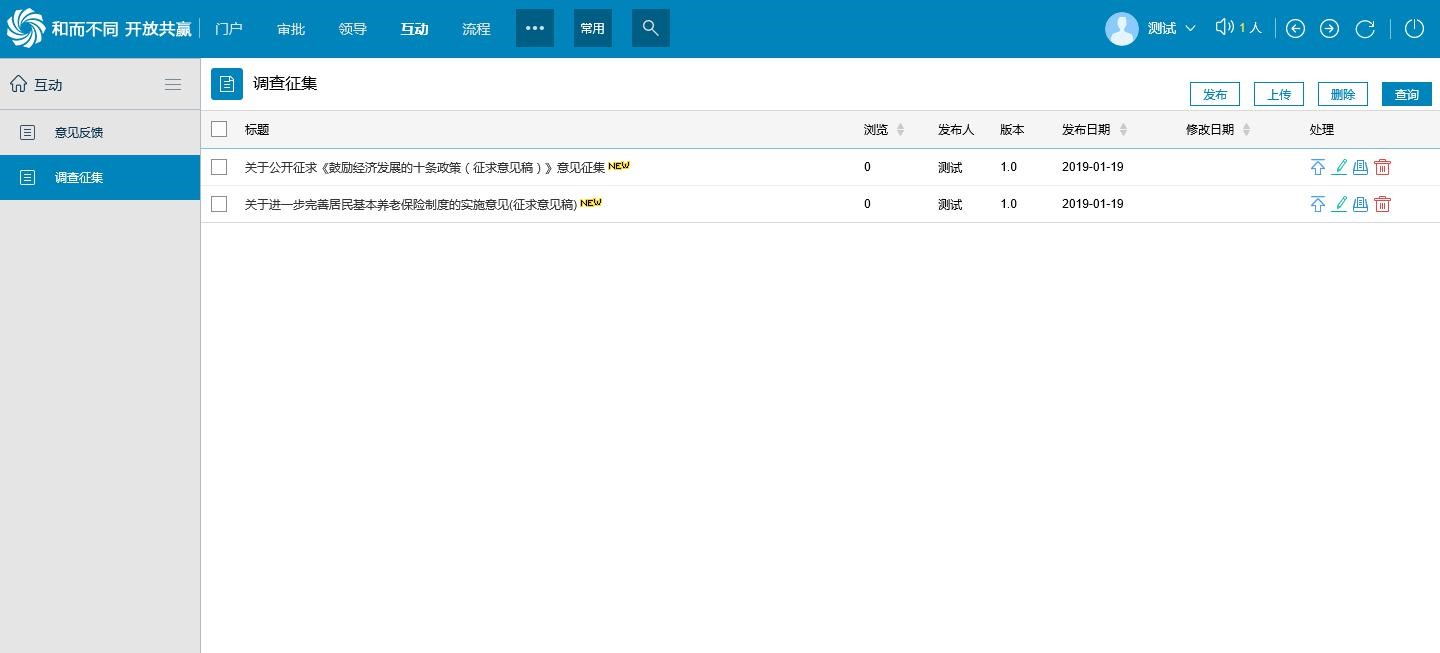Collapse the sidebar using the hamburger icon
This screenshot has height=653, width=1440.
(x=173, y=85)
